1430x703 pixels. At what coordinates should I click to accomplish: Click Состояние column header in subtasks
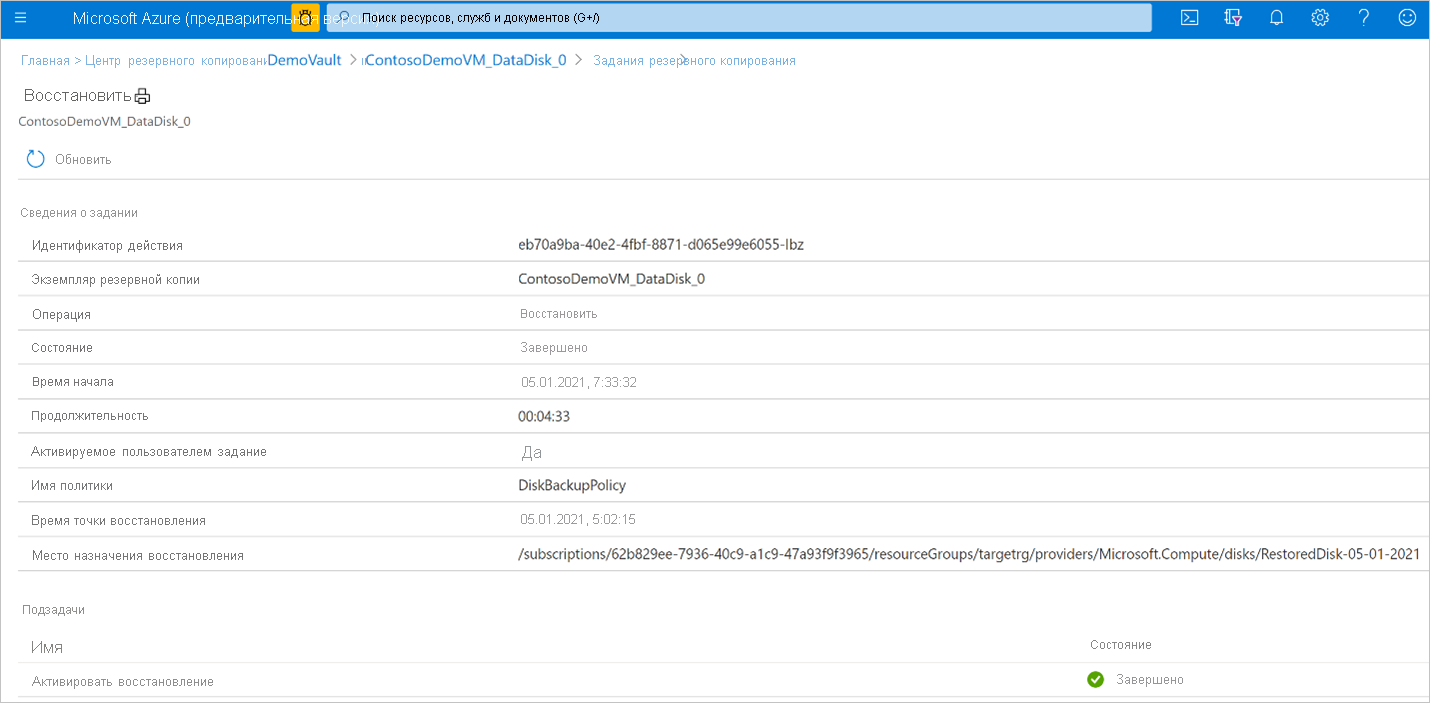(1120, 645)
